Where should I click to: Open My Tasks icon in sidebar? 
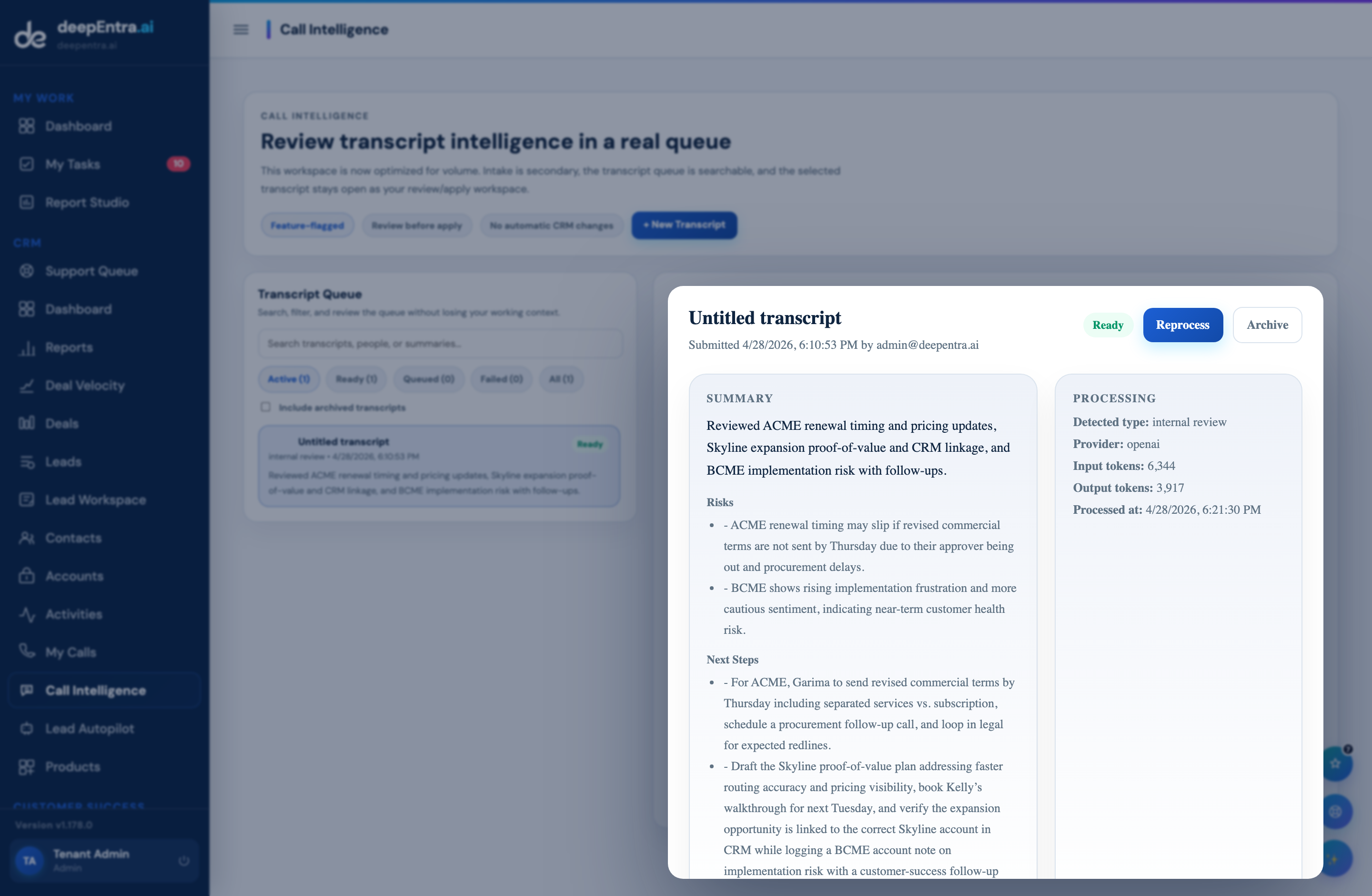[27, 164]
